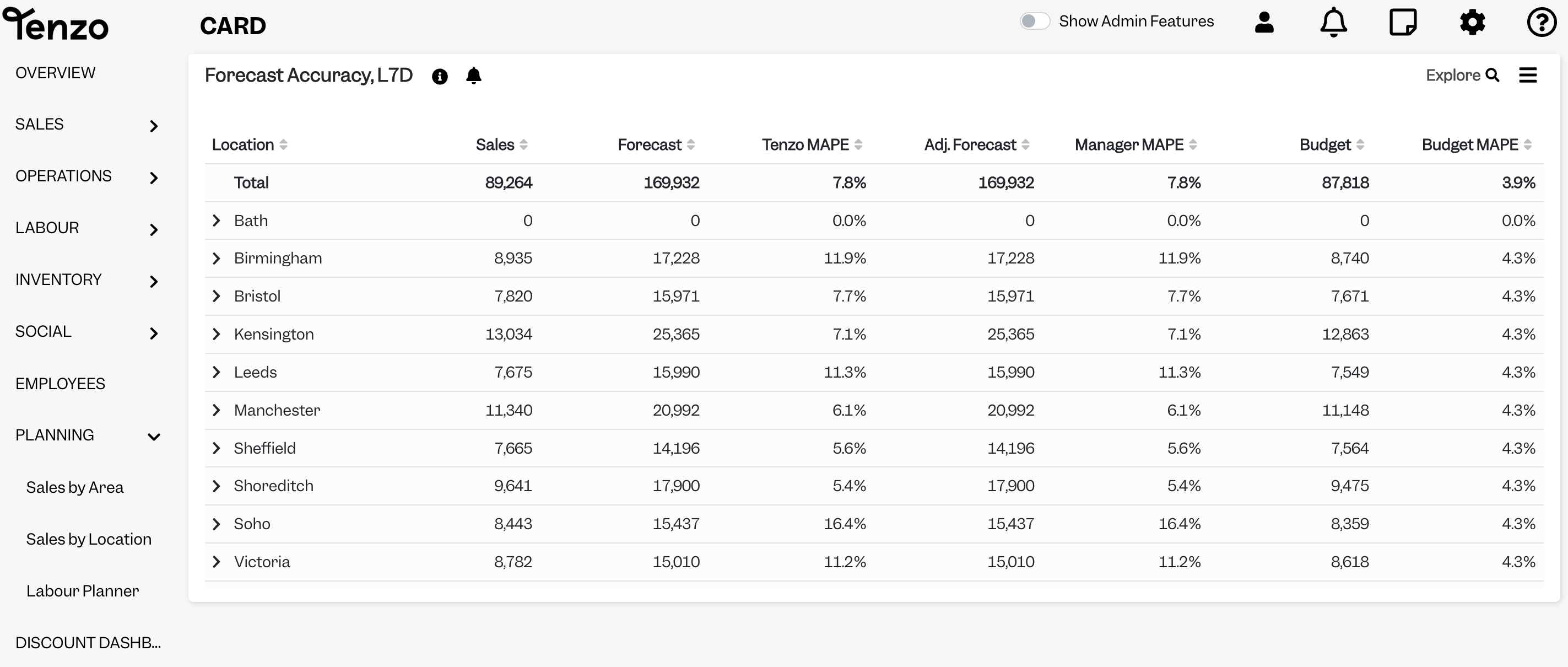Screen dimensions: 1568x667
Task: Sort table by Budget MAPE column
Action: [x=1477, y=144]
